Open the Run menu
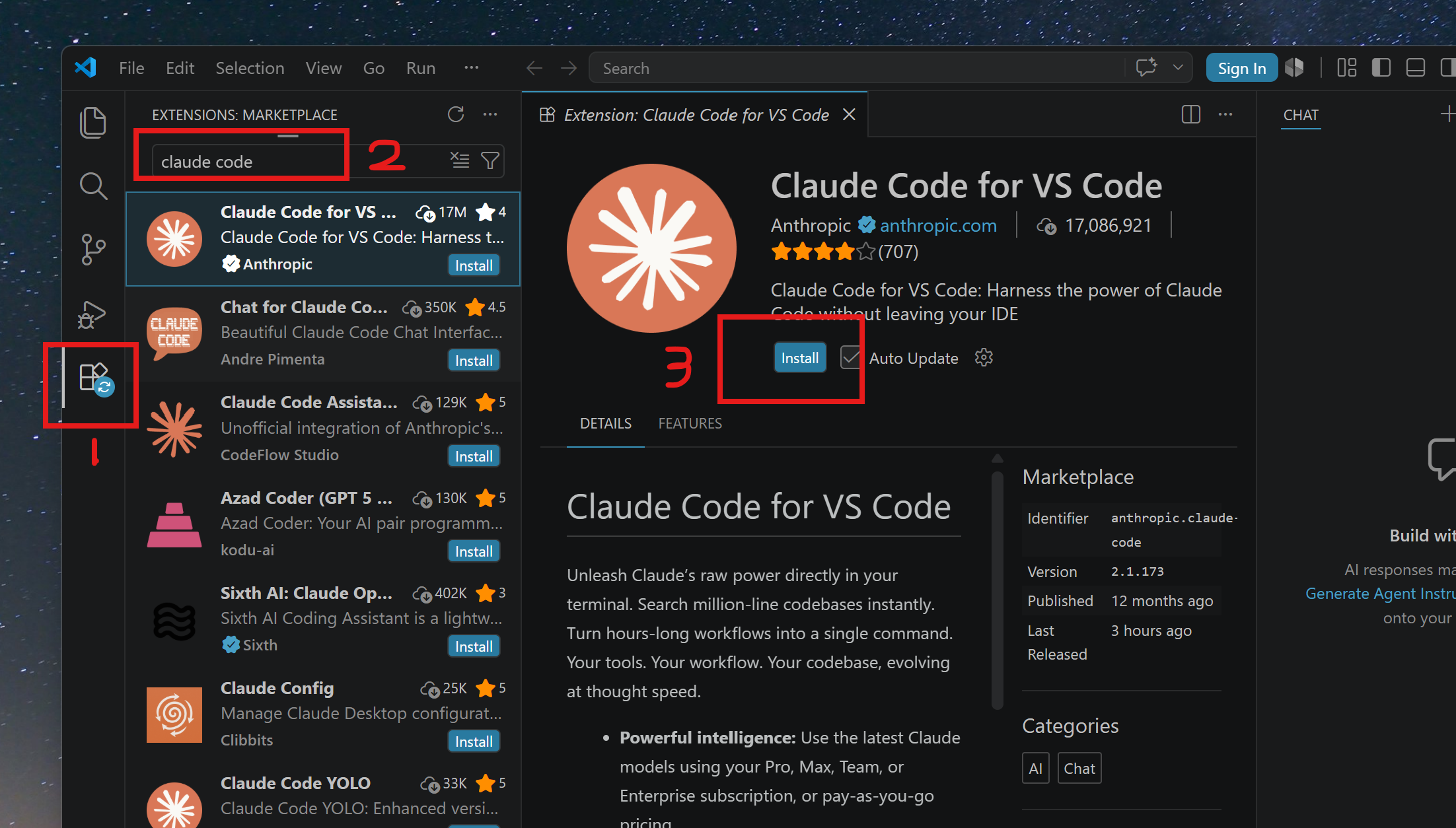This screenshot has width=1456, height=828. point(421,68)
